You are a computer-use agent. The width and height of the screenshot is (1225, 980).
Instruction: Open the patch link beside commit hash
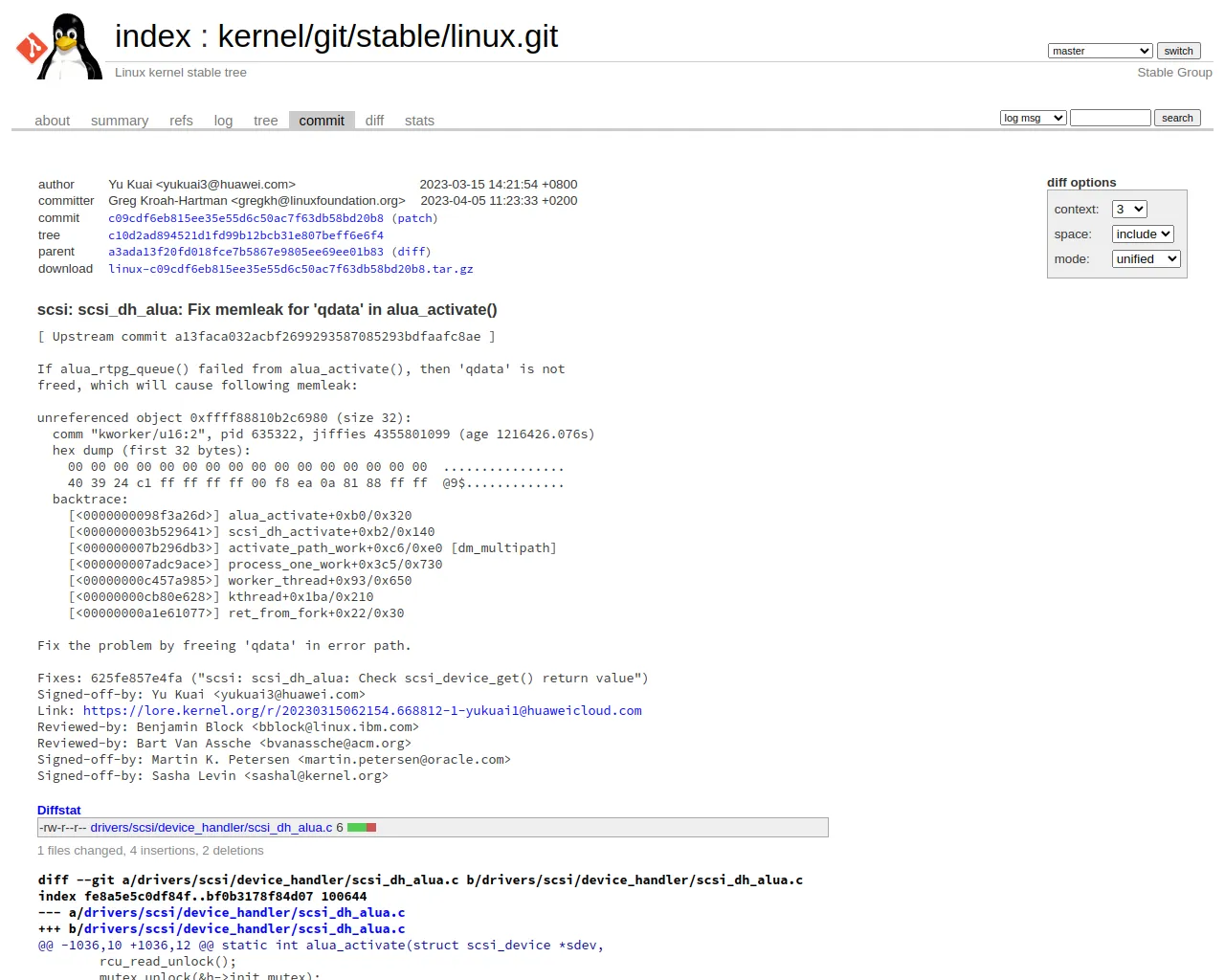pos(414,218)
